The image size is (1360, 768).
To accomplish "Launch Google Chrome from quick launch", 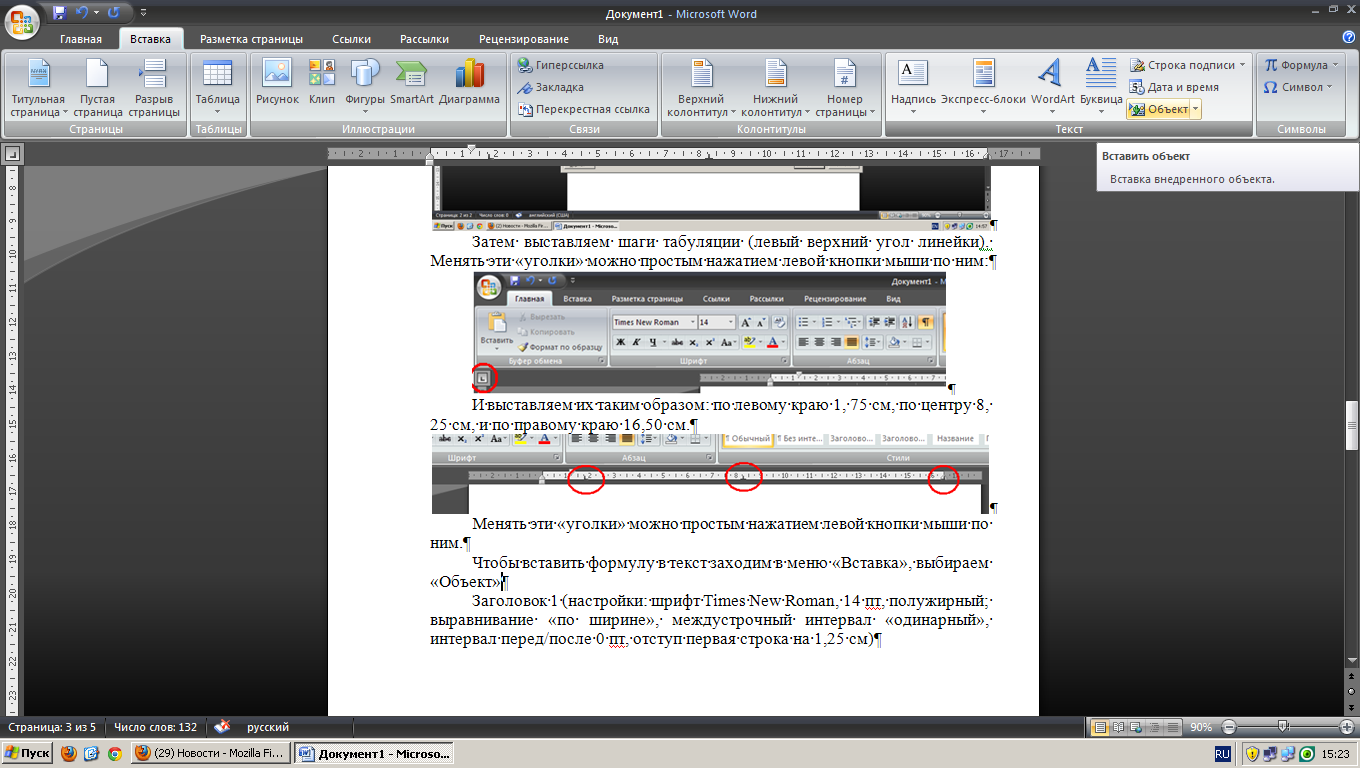I will pyautogui.click(x=115, y=753).
